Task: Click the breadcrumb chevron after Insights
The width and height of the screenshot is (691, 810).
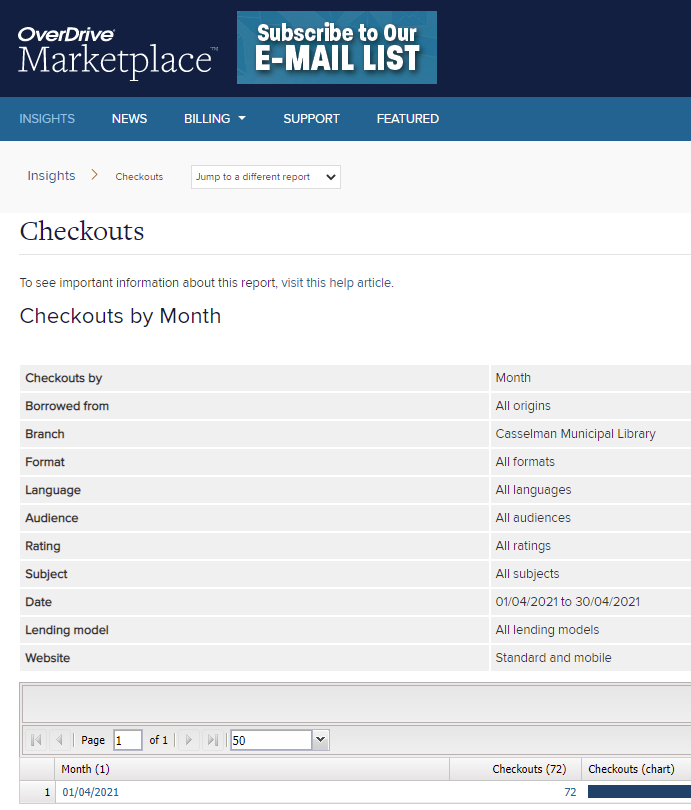Action: click(x=95, y=175)
